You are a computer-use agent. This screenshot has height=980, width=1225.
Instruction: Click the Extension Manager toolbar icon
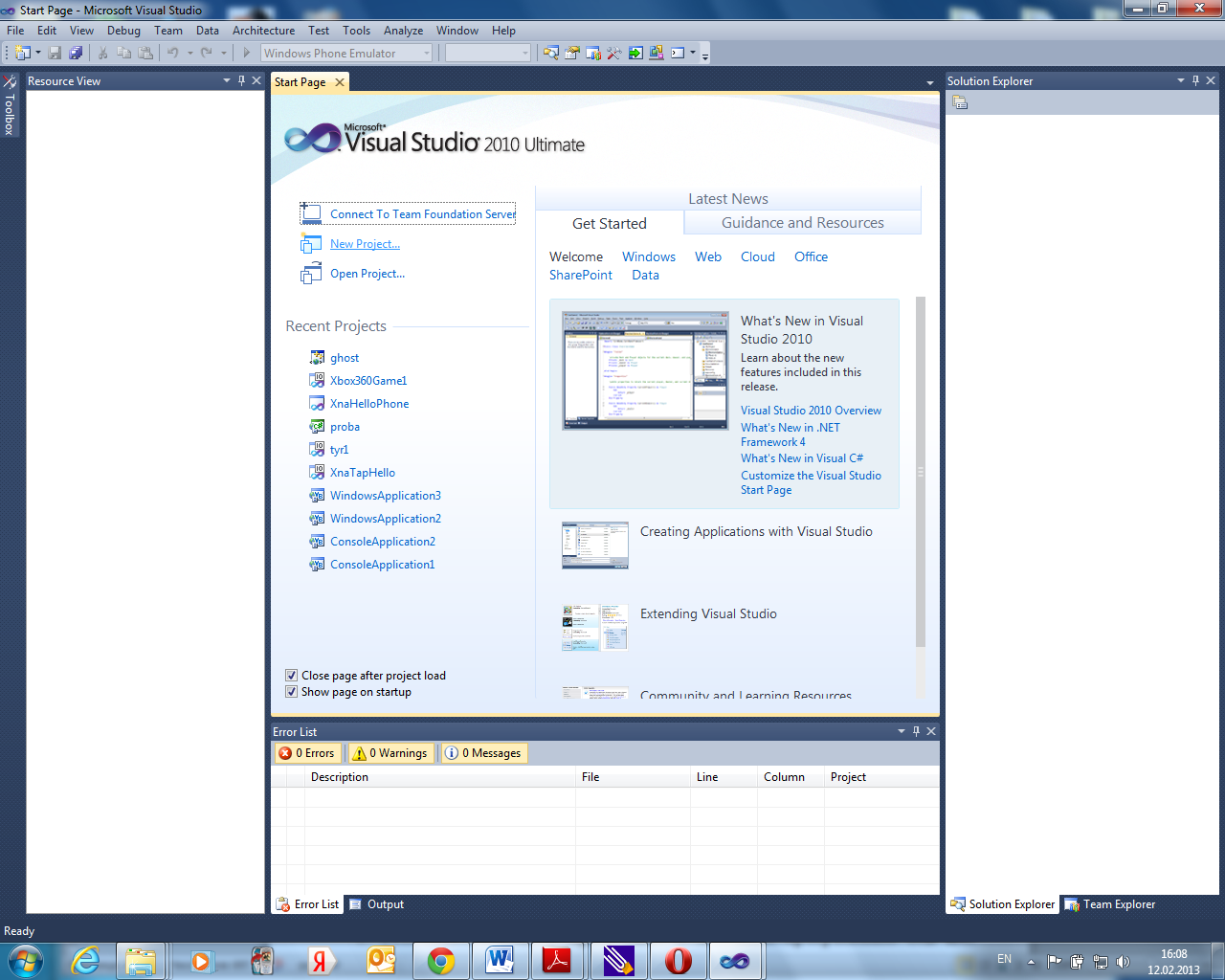click(x=657, y=54)
